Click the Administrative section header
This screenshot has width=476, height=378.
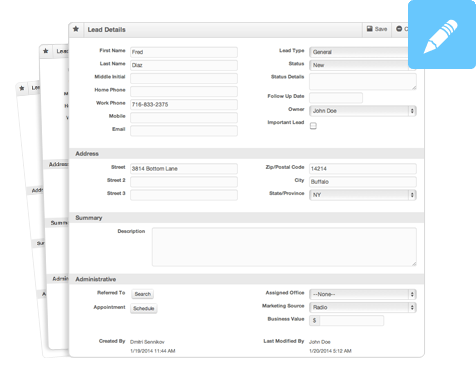point(247,279)
